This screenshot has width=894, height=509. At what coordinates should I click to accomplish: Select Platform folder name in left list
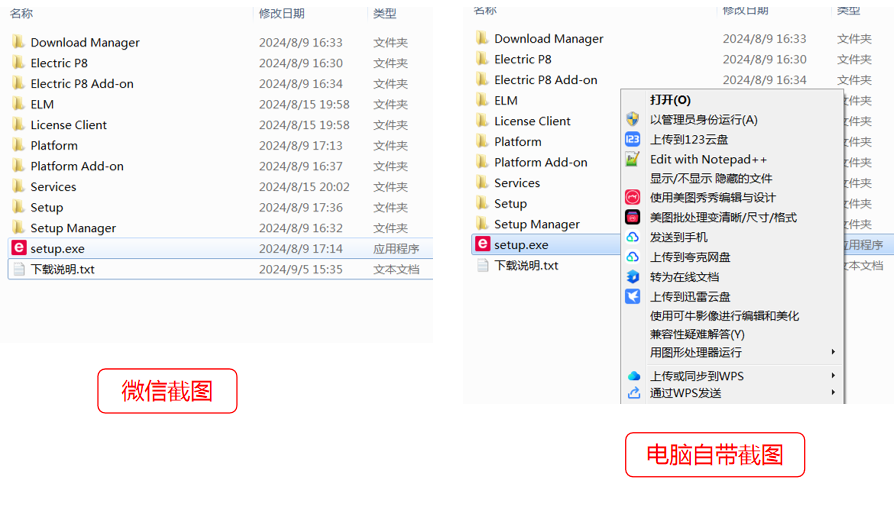click(x=54, y=145)
